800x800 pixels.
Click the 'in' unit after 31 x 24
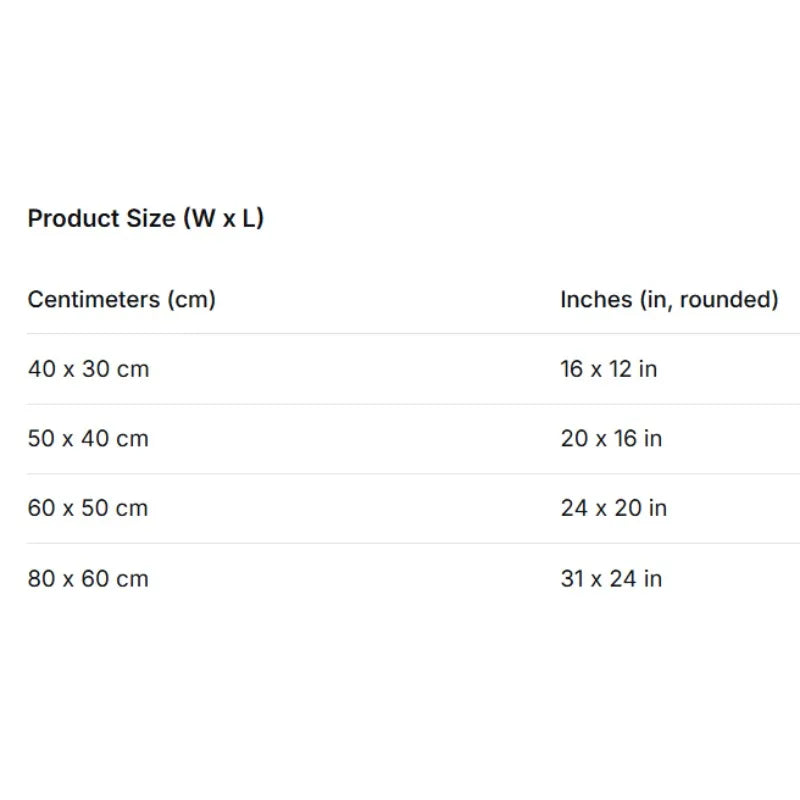(x=652, y=578)
